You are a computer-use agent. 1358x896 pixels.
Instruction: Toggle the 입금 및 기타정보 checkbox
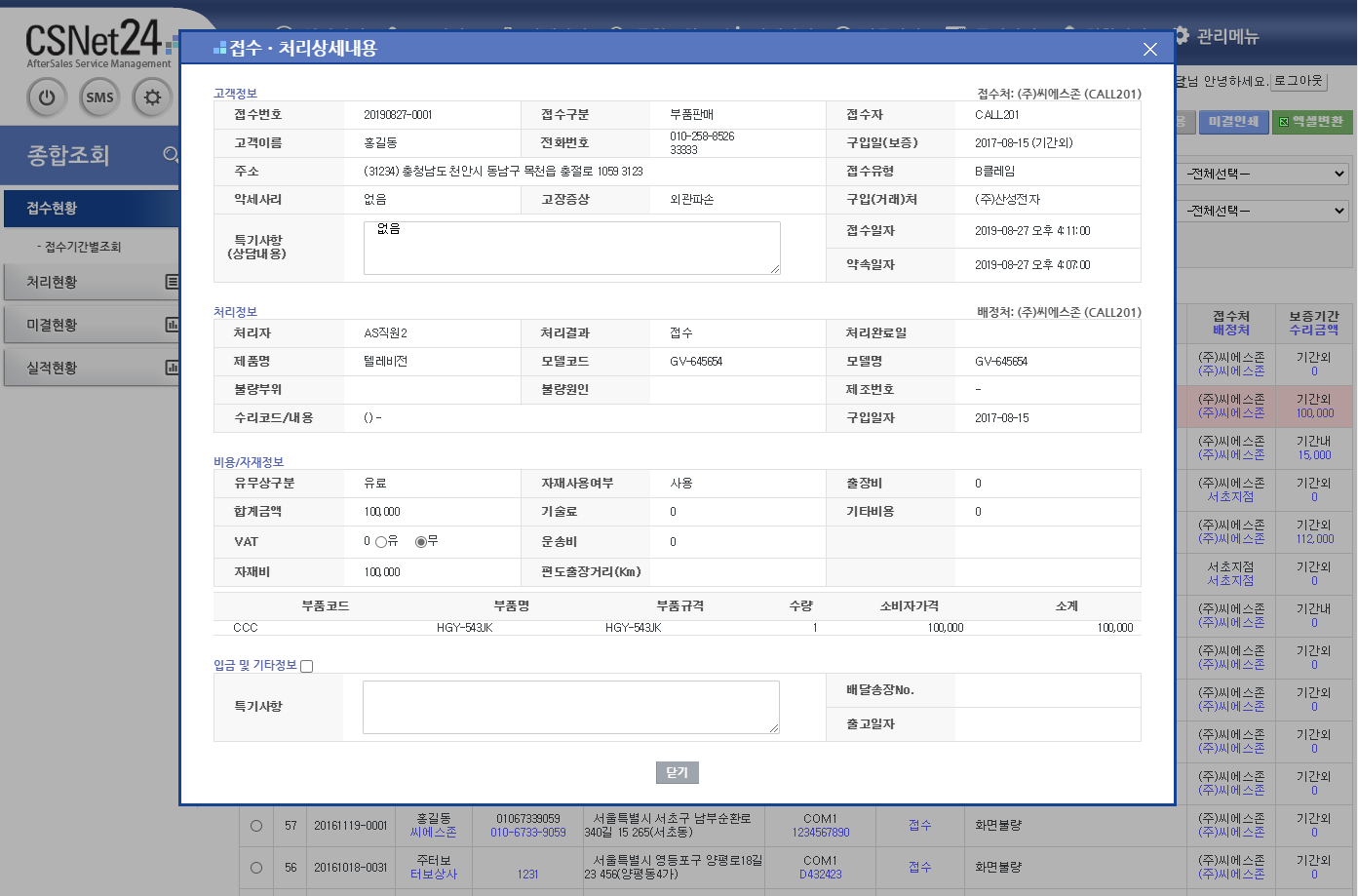tap(307, 667)
